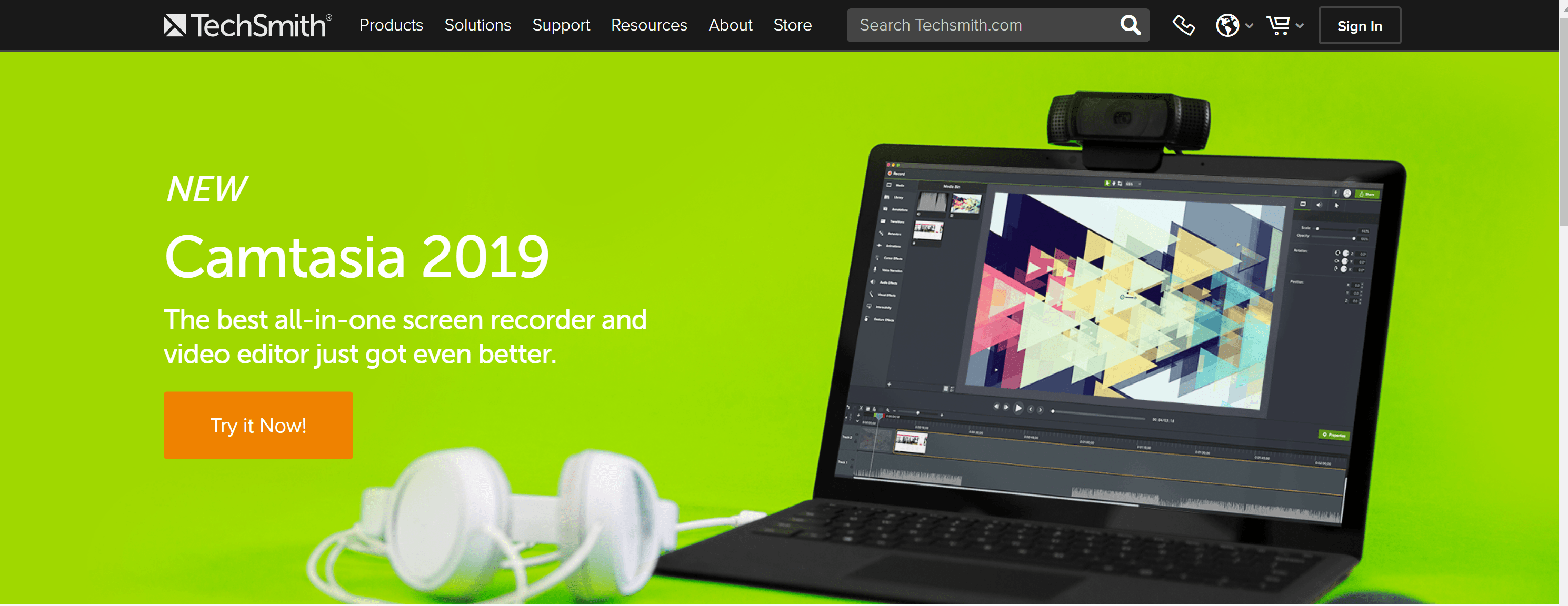Click the page vertical scrollbar

pyautogui.click(x=1563, y=122)
